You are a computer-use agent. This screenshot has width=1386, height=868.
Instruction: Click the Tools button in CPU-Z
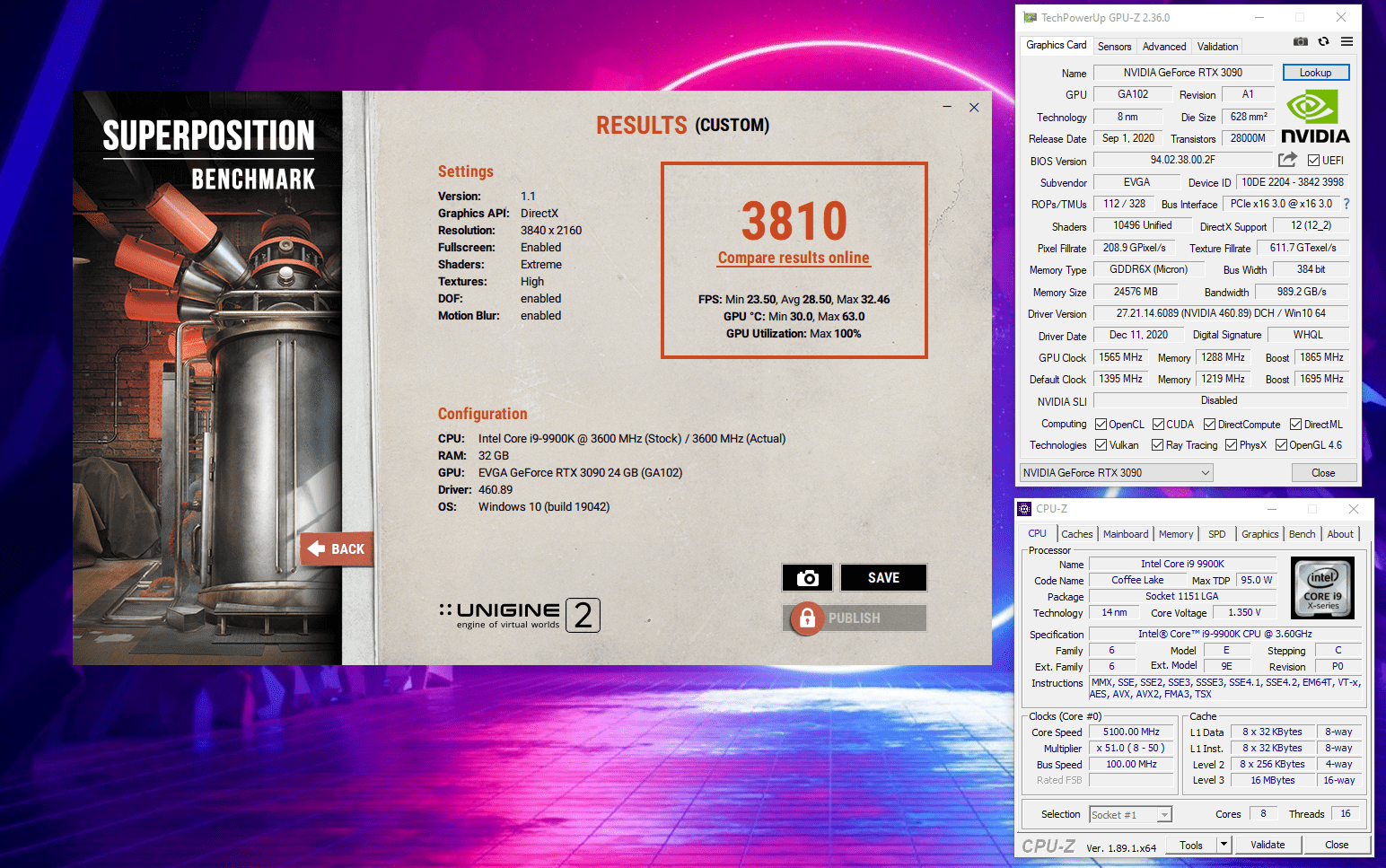[1191, 845]
